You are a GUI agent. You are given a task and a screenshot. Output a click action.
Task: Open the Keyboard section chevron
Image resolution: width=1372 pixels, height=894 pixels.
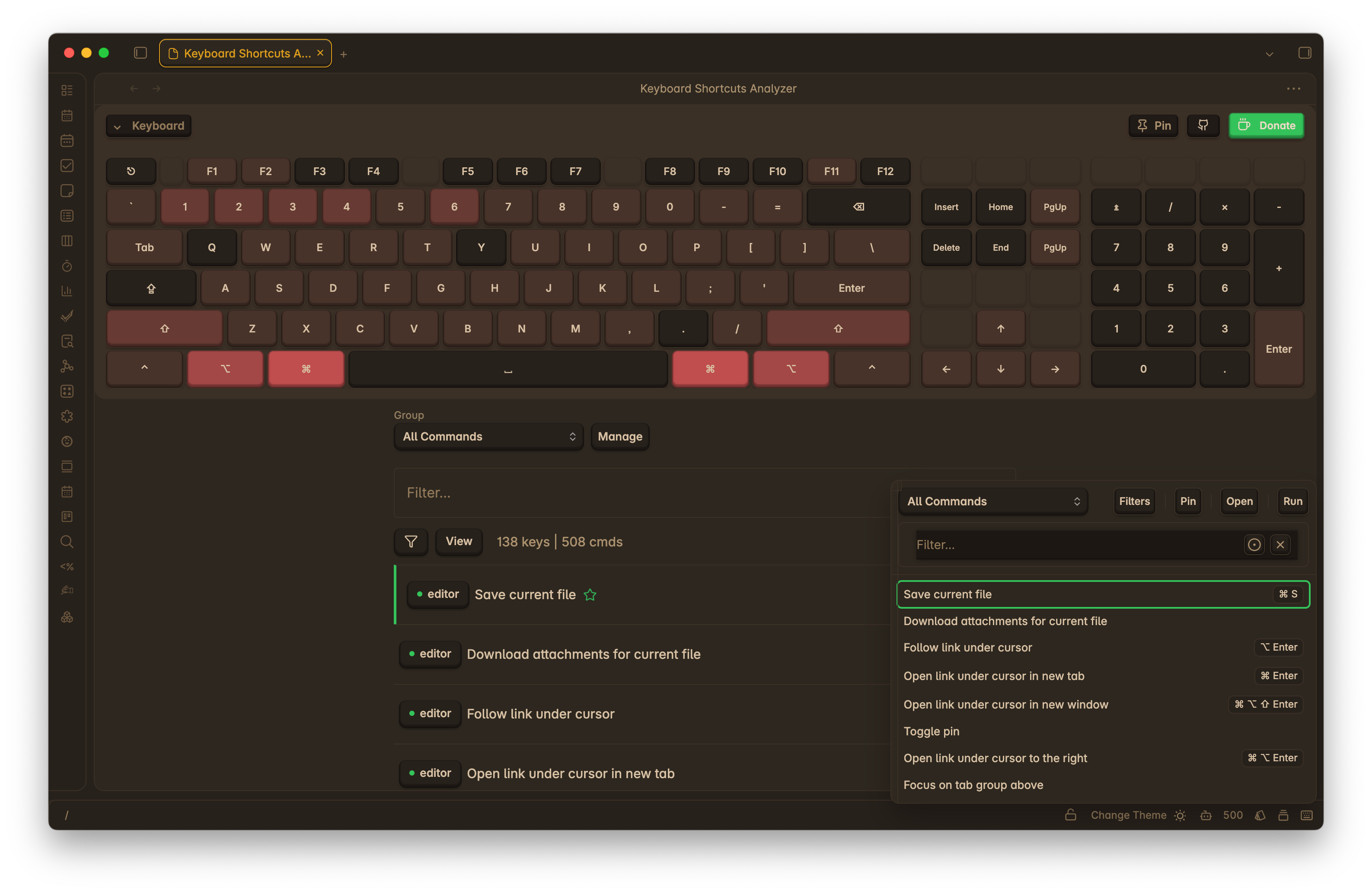[x=118, y=126]
